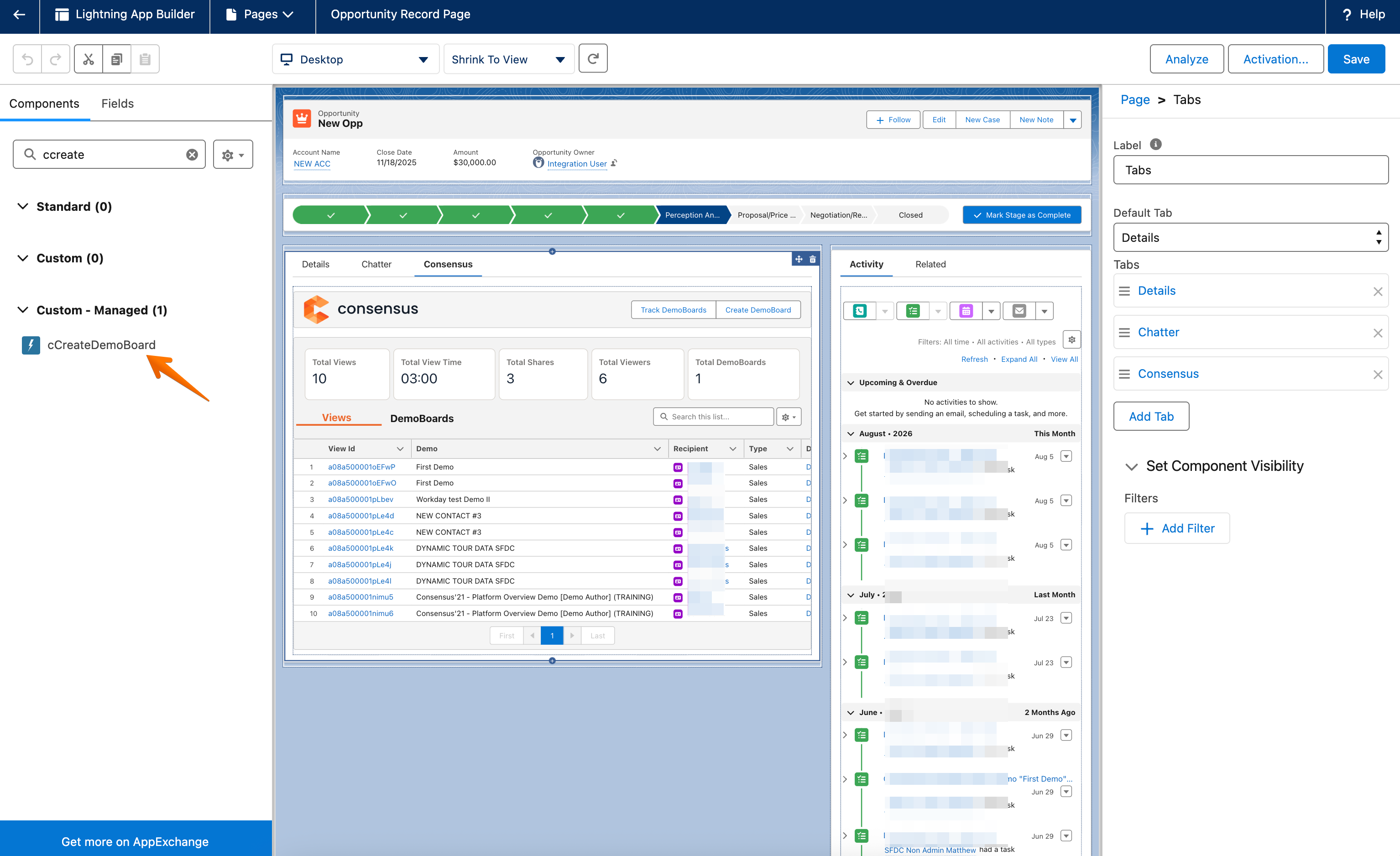Screen dimensions: 1400x856
Task: Open the Default Tab dropdown
Action: (x=1251, y=237)
